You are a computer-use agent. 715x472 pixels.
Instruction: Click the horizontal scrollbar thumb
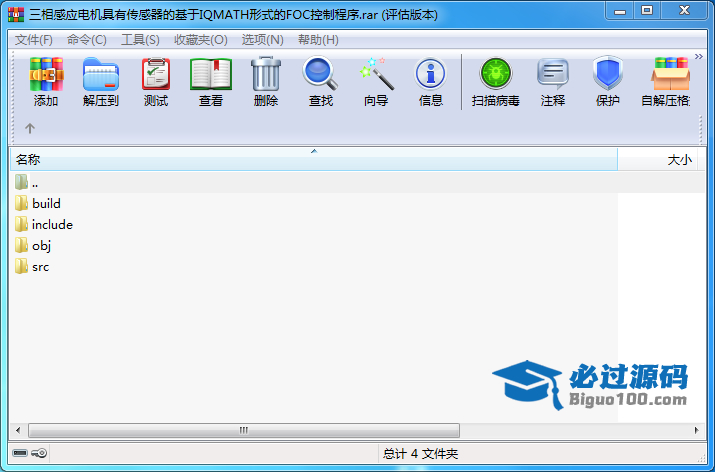pos(244,430)
